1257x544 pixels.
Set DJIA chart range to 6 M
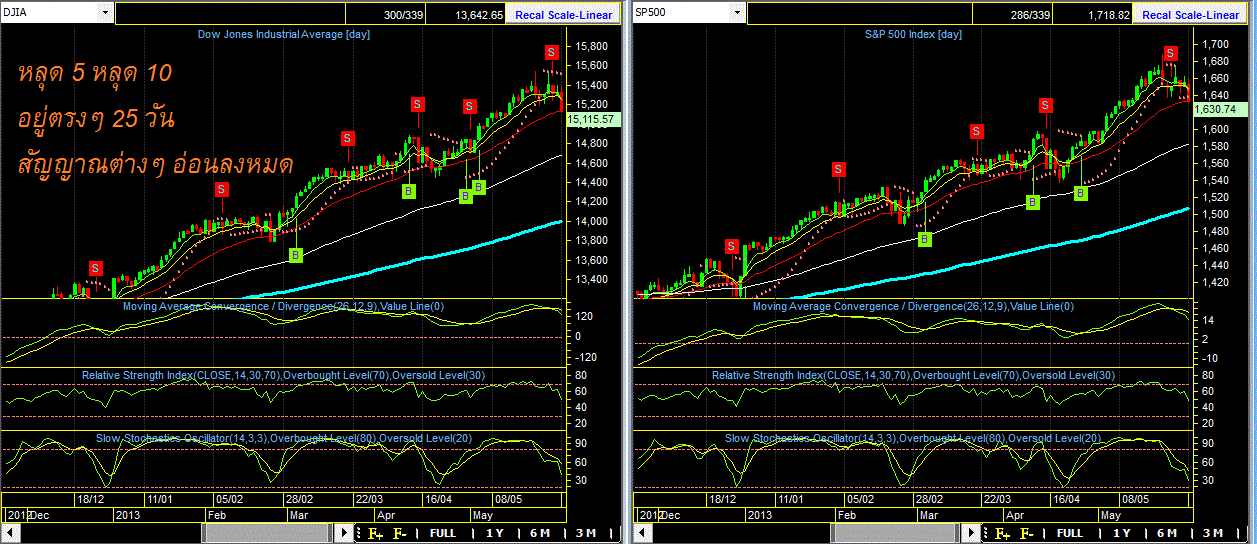539,533
